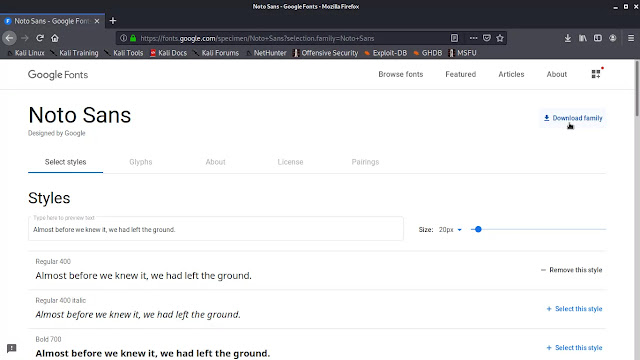Open the GHDB bookmark
This screenshot has width=640, height=360.
click(x=428, y=53)
